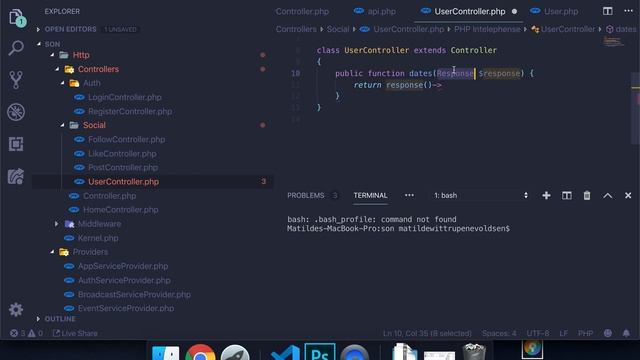The width and height of the screenshot is (640, 360).
Task: Create a new terminal with the plus icon
Action: point(546,196)
